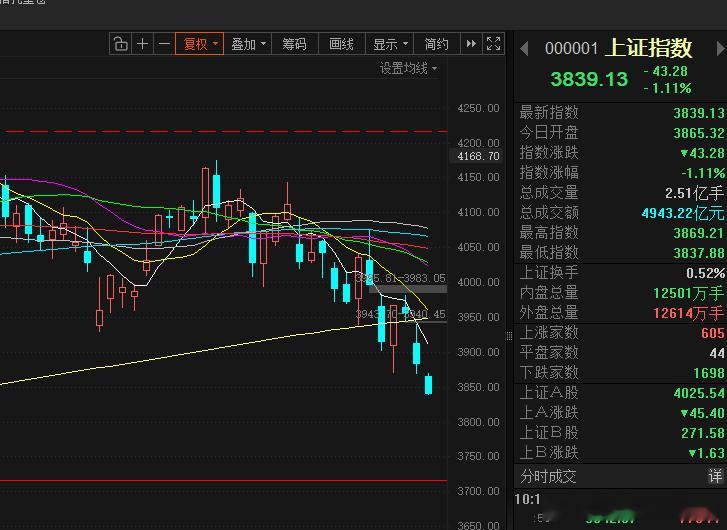Click the 下跌家数 1698 value

(709, 373)
